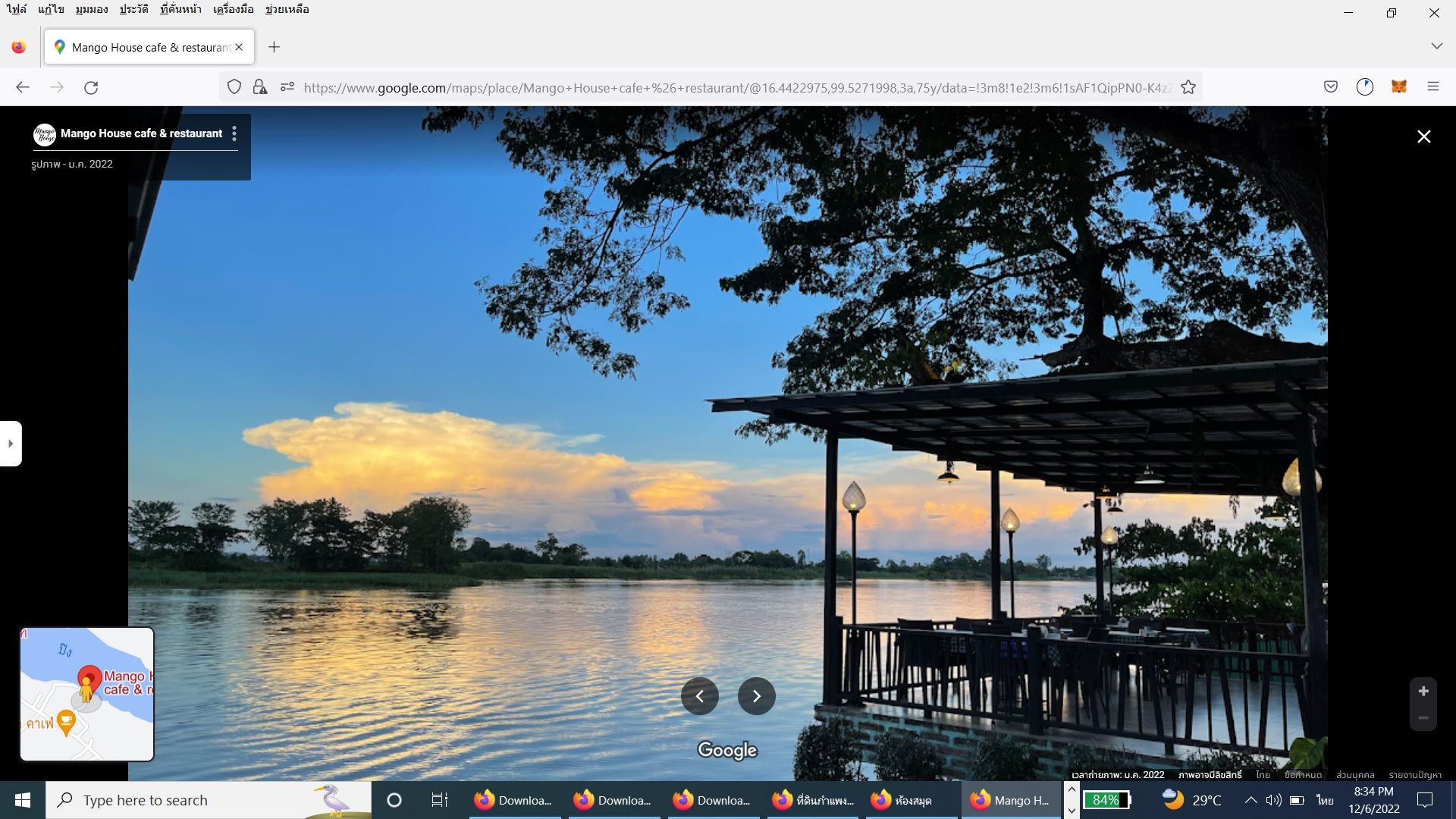
Task: Open the three-dot menu beside Mango House
Action: click(x=234, y=133)
